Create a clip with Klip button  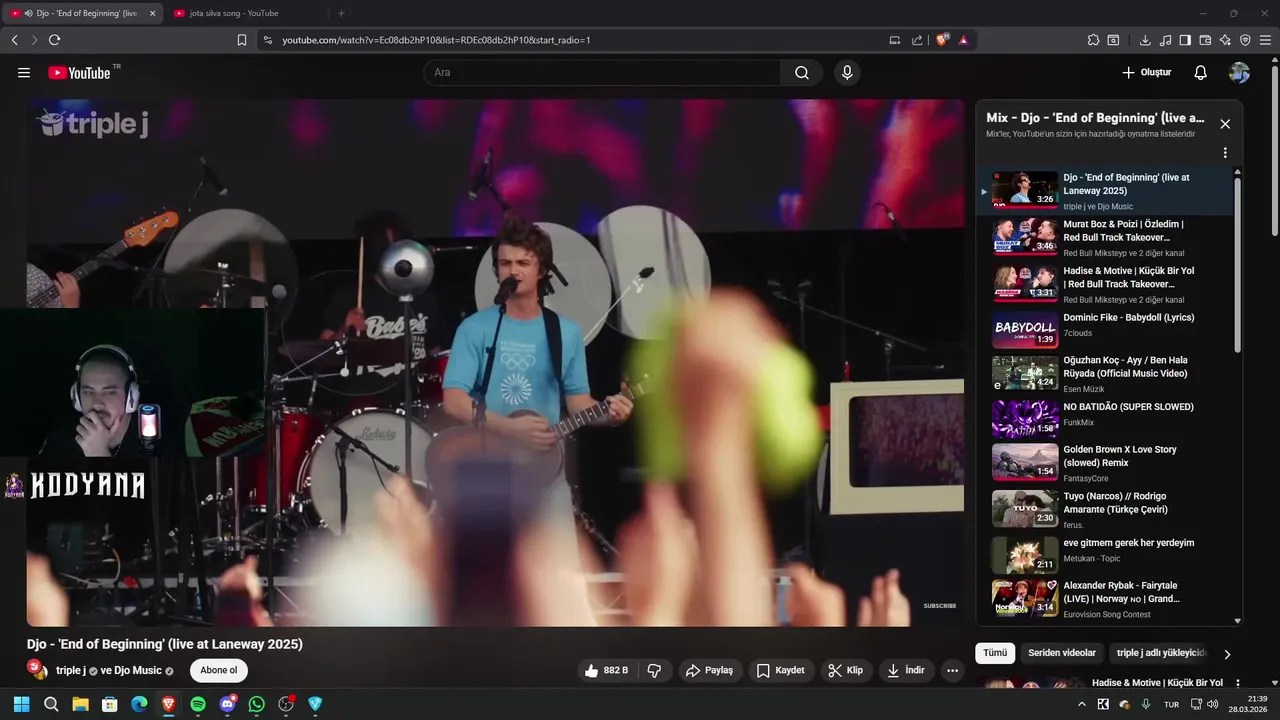pos(845,670)
